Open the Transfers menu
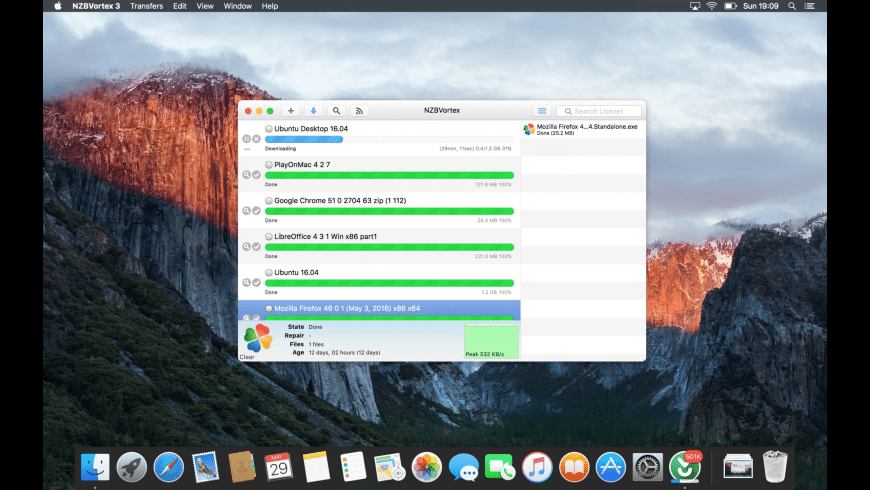870x490 pixels. click(146, 6)
